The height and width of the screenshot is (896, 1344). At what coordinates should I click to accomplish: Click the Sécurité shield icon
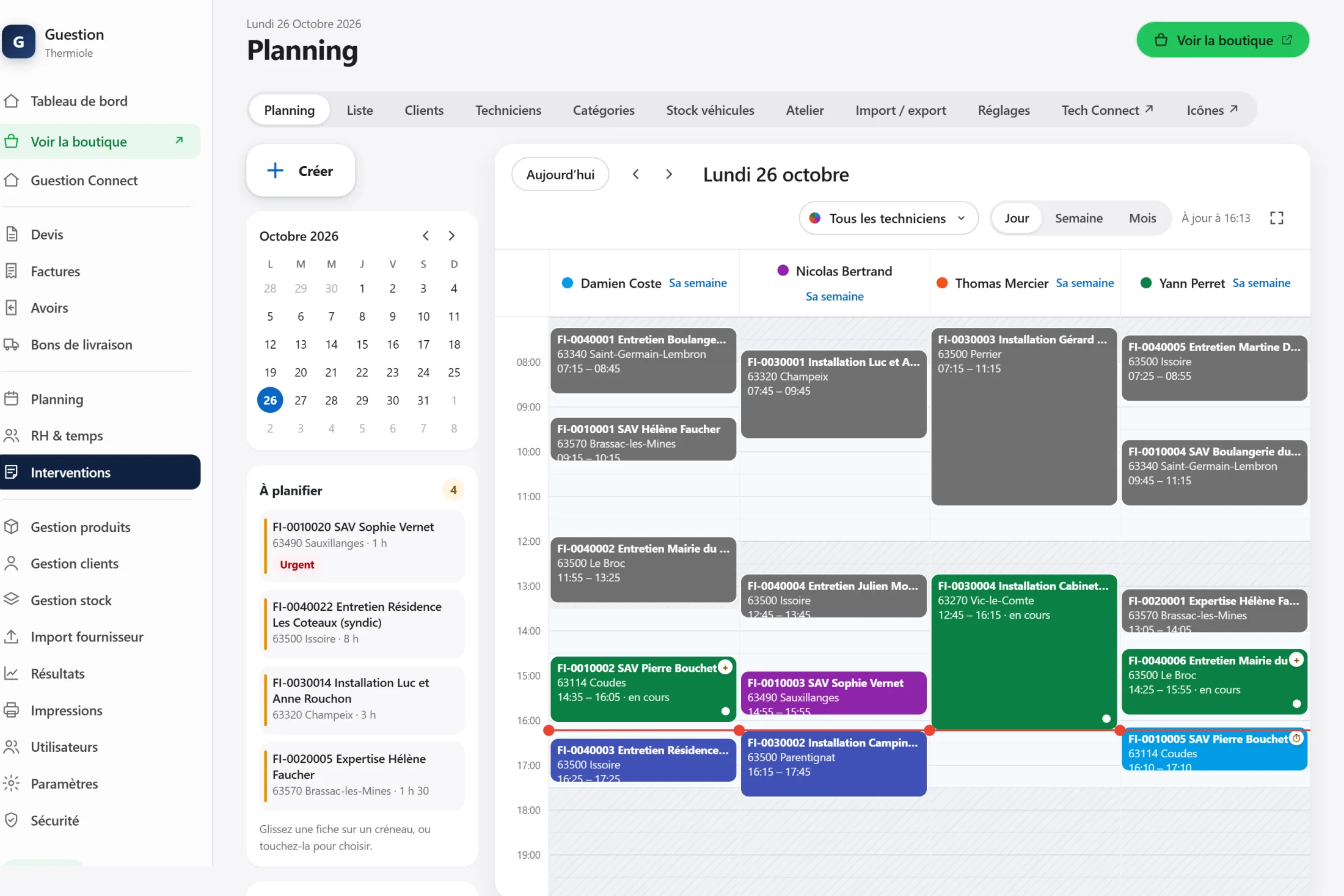click(x=11, y=820)
